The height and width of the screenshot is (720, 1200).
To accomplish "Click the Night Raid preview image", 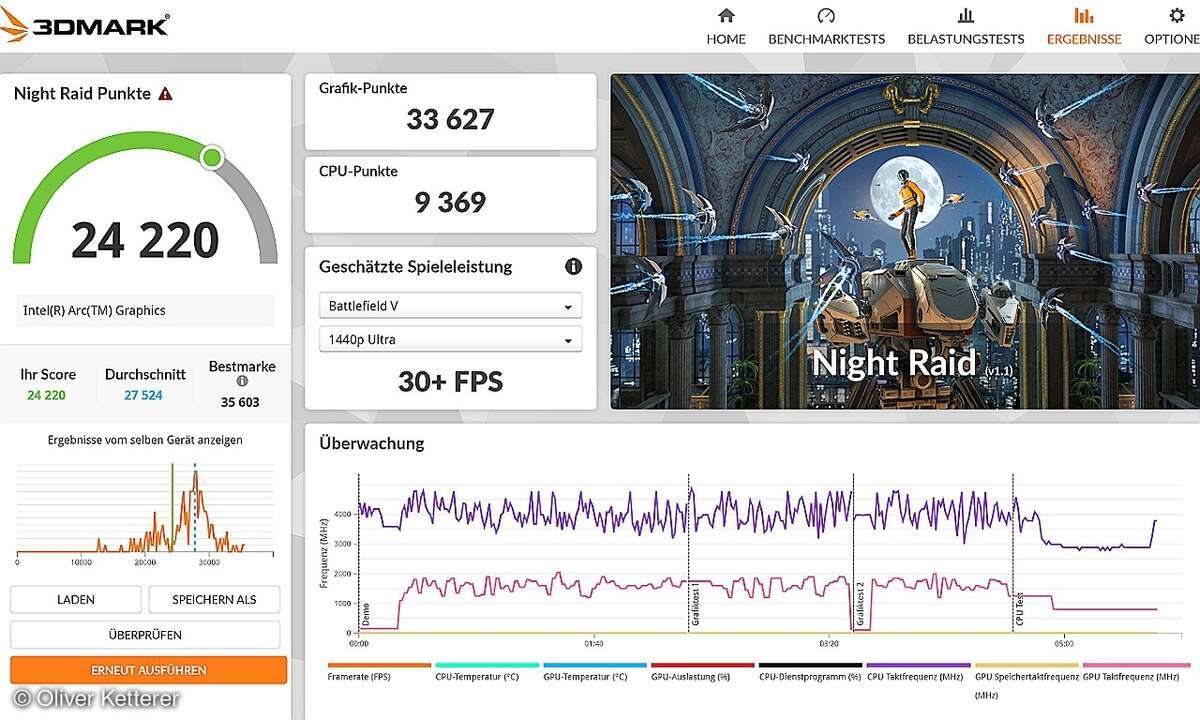I will (x=905, y=240).
